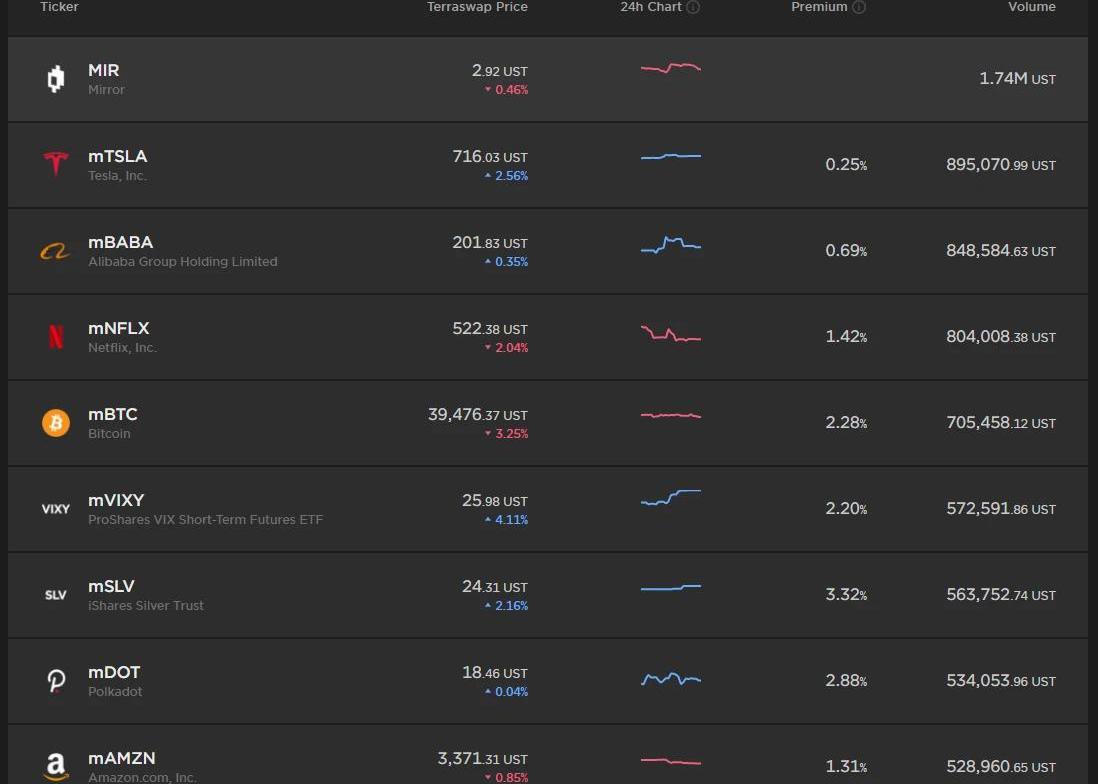Click the Tesla logo icon

[x=56, y=165]
